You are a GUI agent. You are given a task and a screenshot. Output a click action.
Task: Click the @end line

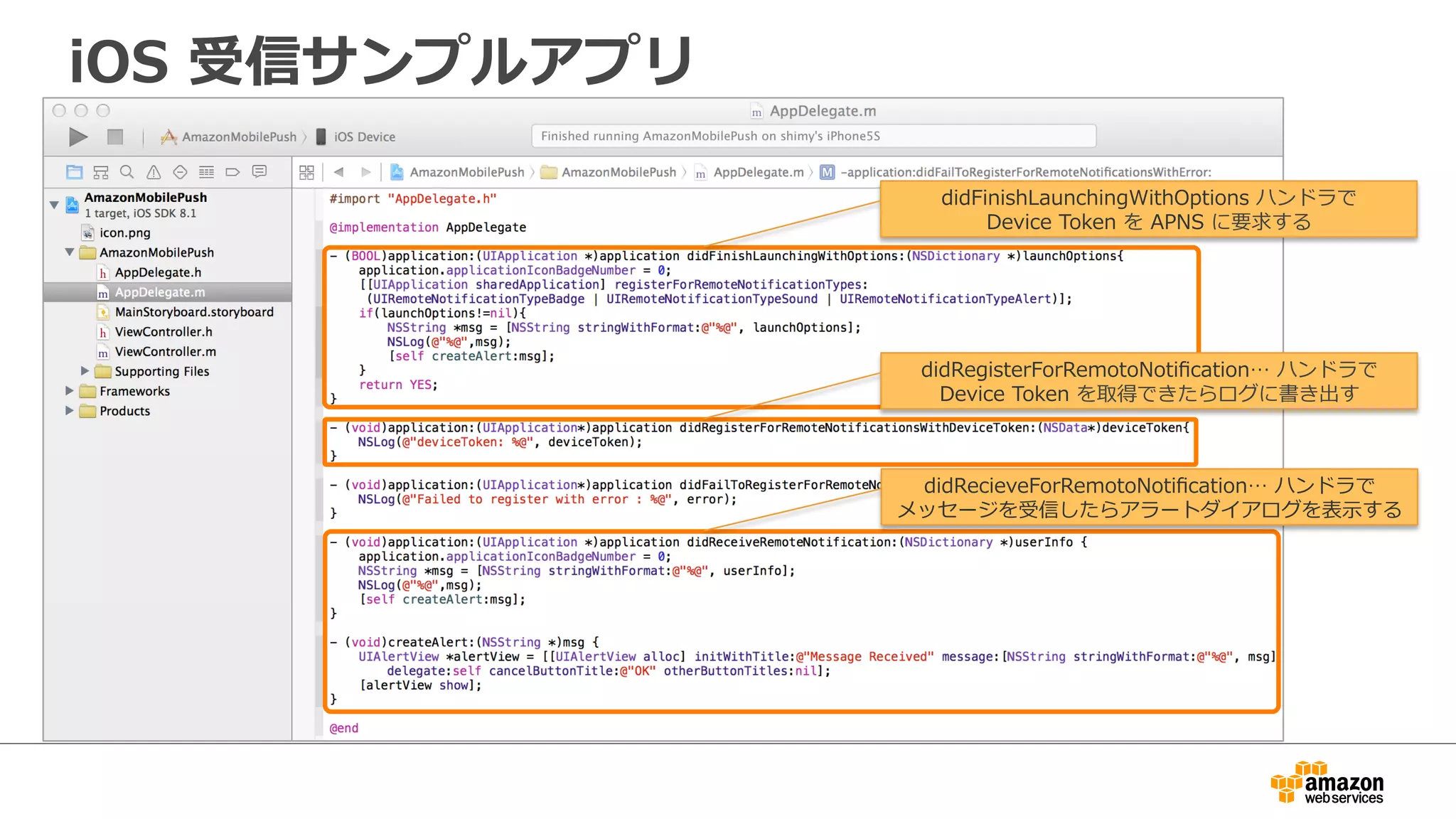click(344, 728)
